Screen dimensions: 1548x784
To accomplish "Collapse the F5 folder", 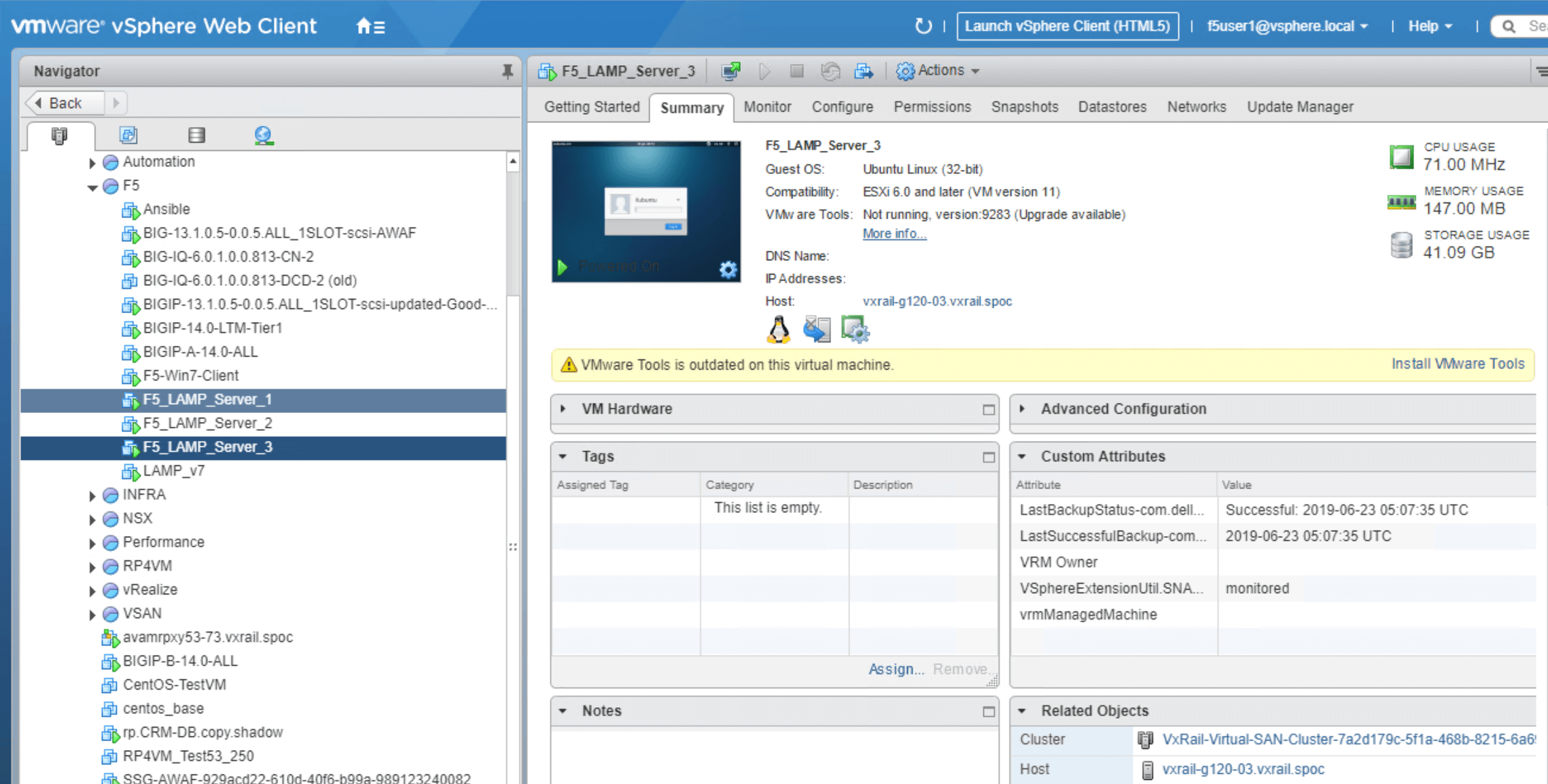I will tap(92, 187).
